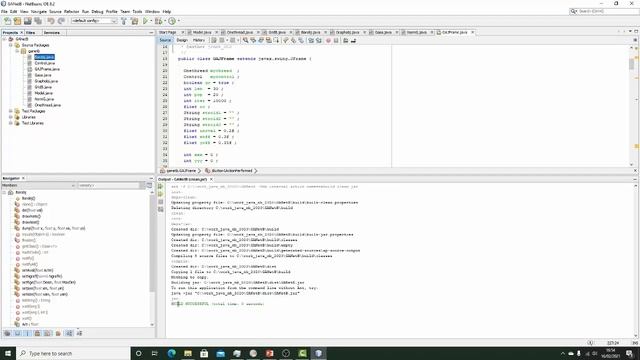Open Microsoft Store from the taskbar
The image size is (640, 360).
coord(204,353)
